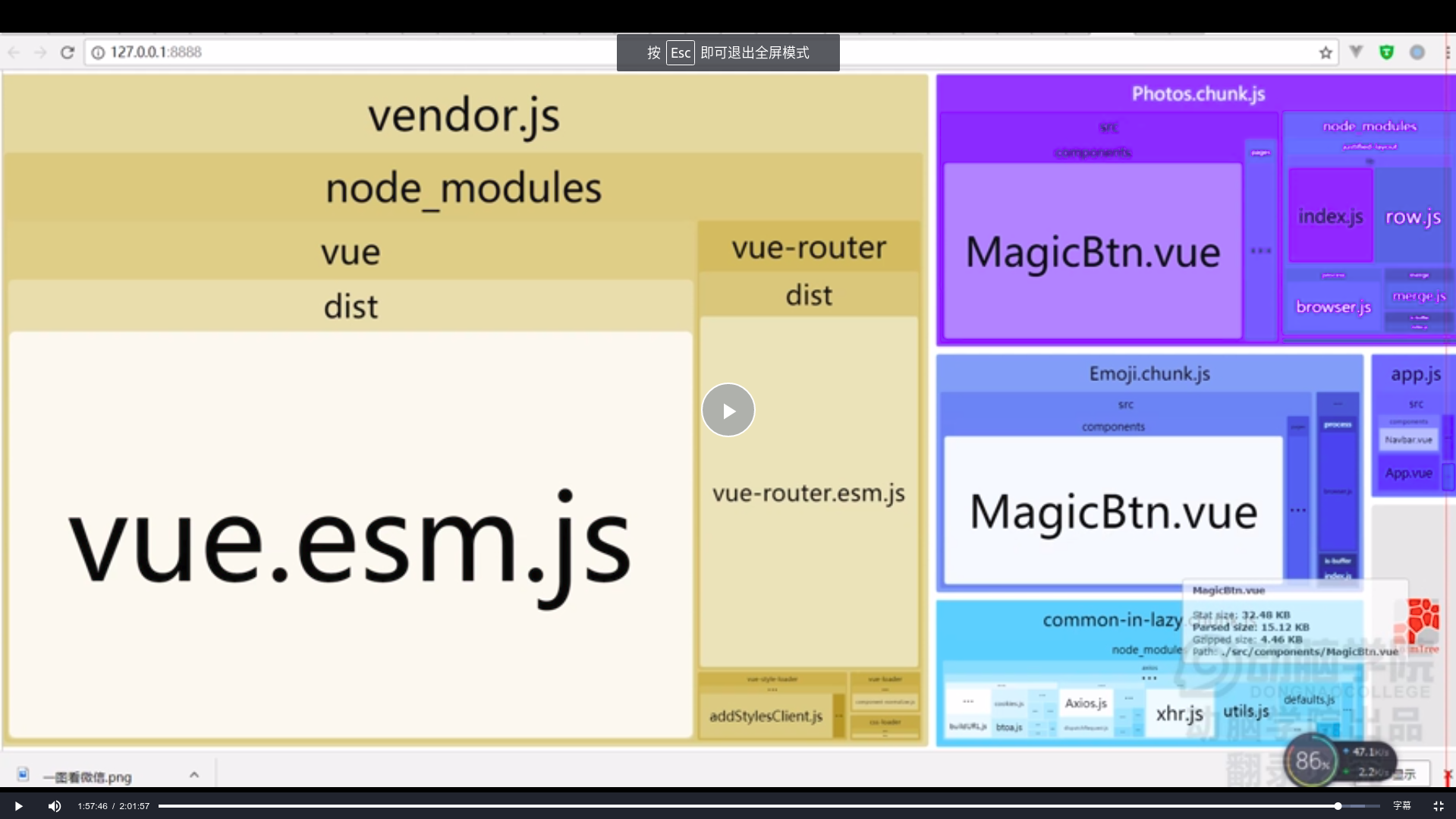Select the vue.esm.js treemap block
This screenshot has height=819, width=1456.
tap(350, 543)
